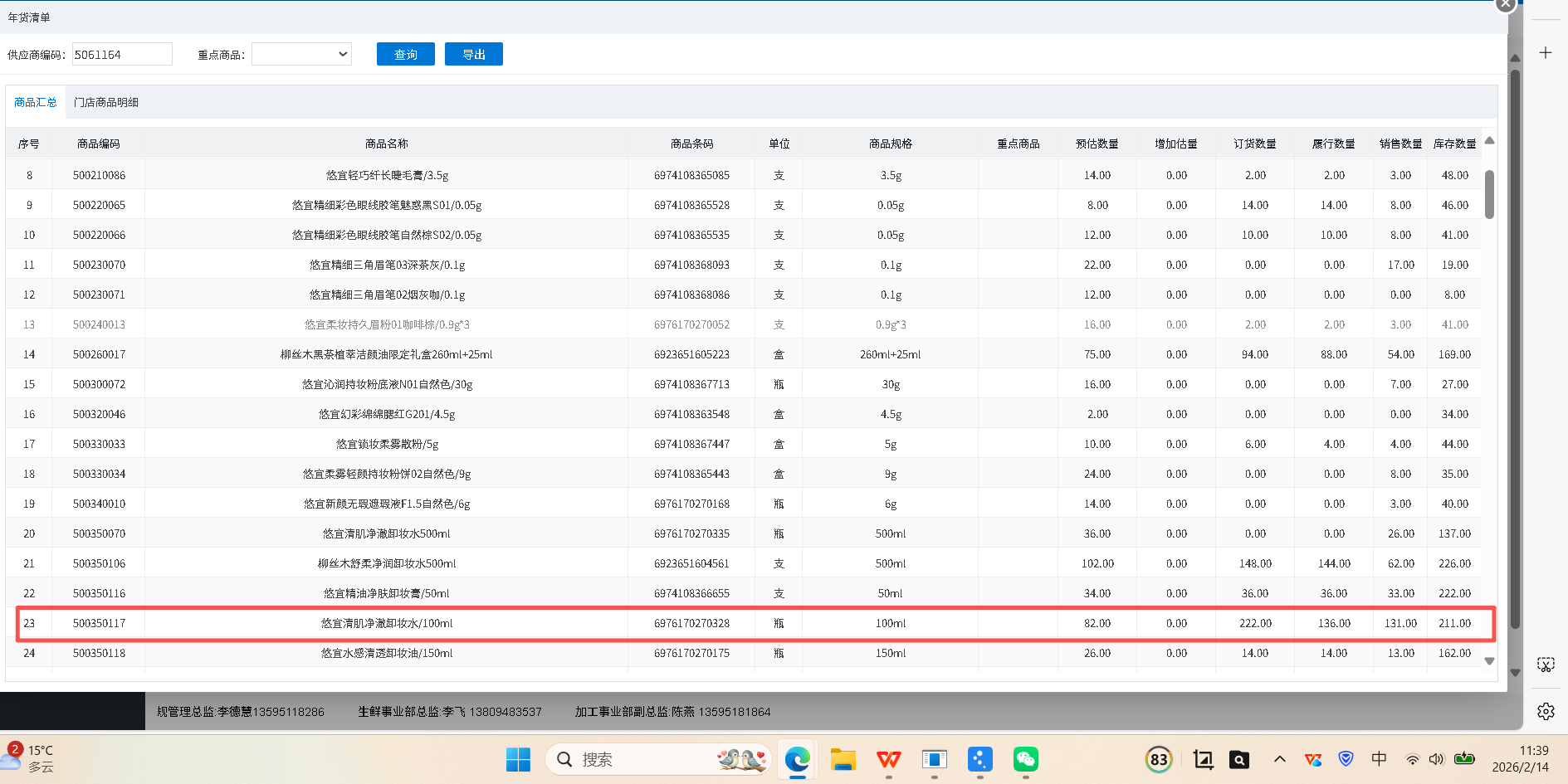Click the Microsoft Edge taskbar icon

click(797, 759)
